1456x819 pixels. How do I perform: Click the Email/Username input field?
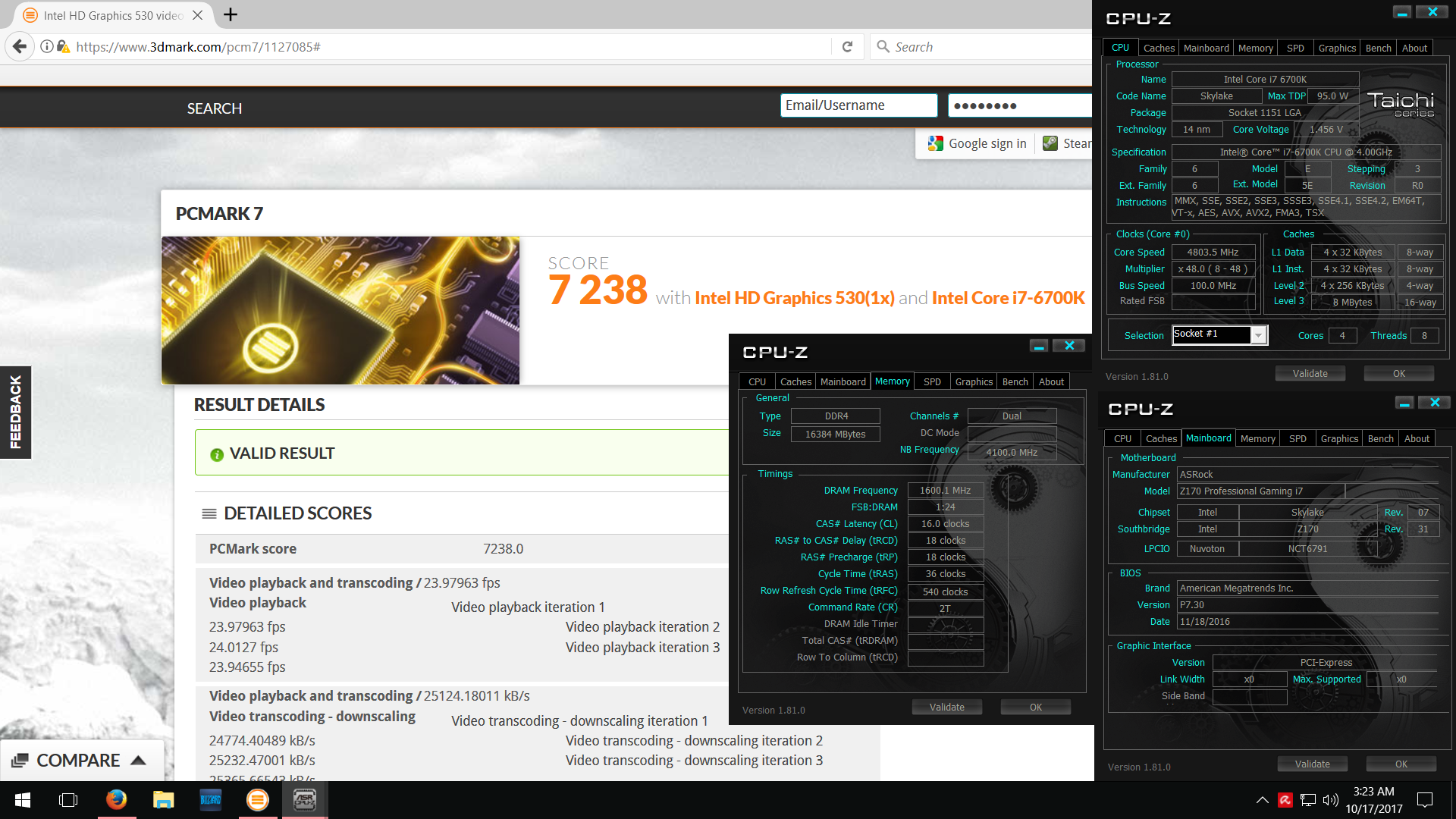[858, 105]
